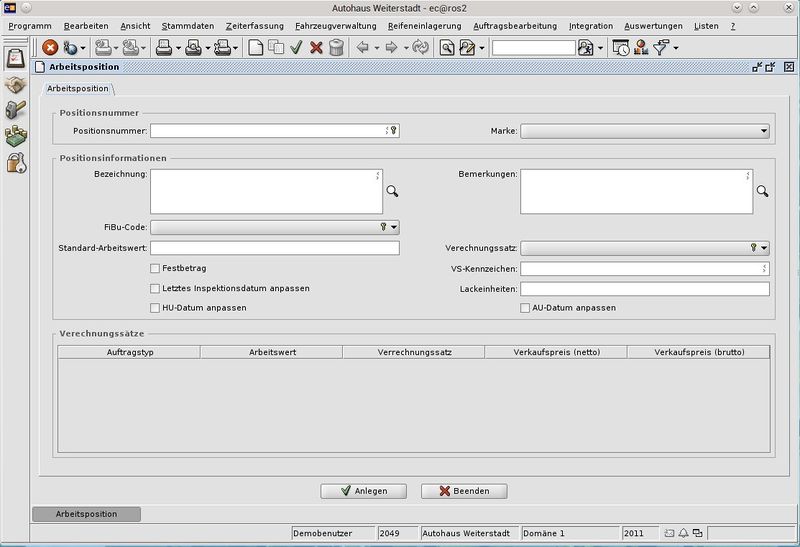
Task: Click the windows icon in status bar
Action: click(x=697, y=533)
